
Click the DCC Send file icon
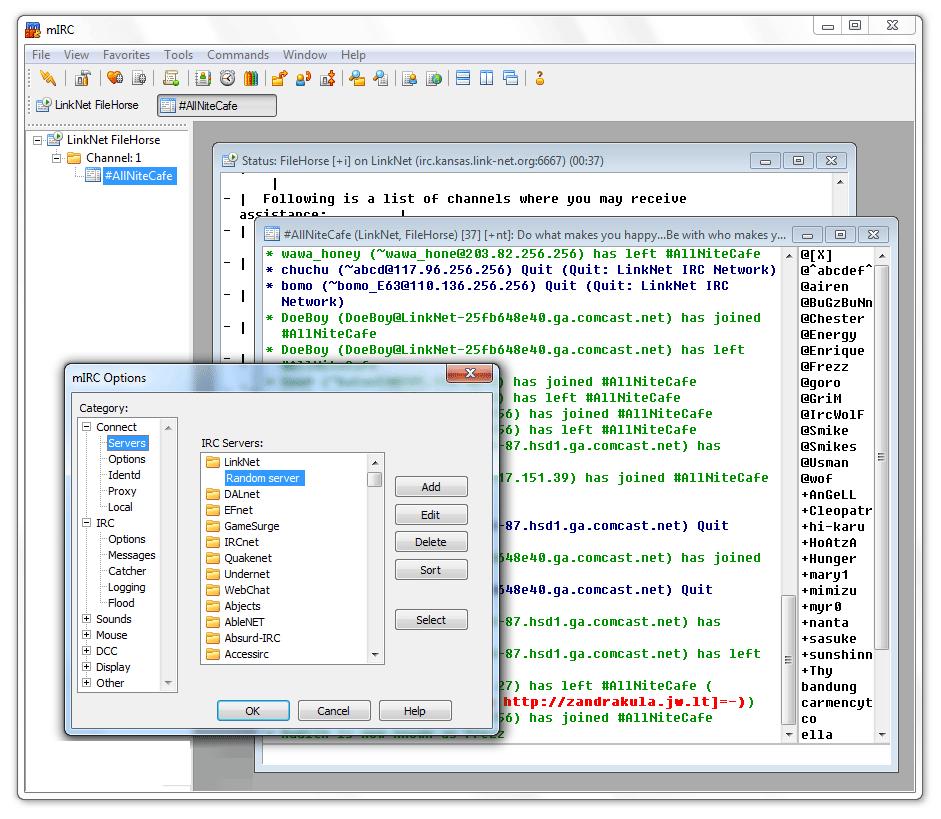coord(279,78)
